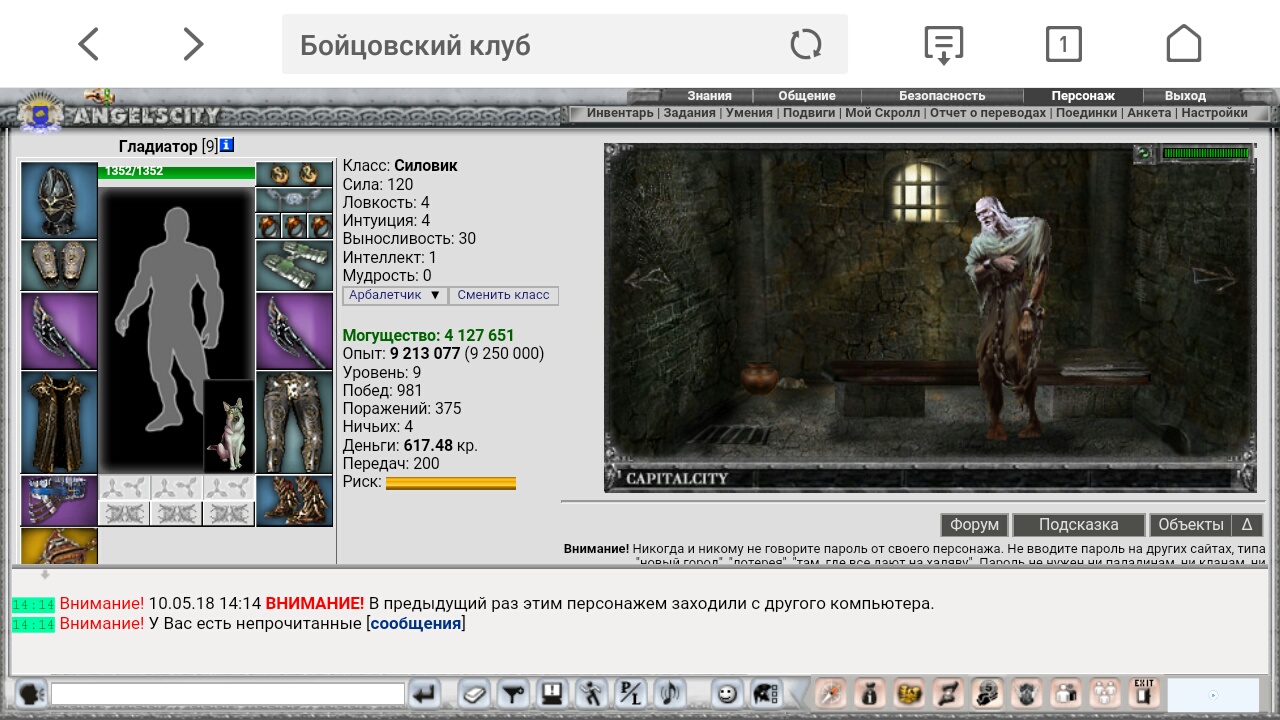Click the middle ring slot

pos(294,226)
